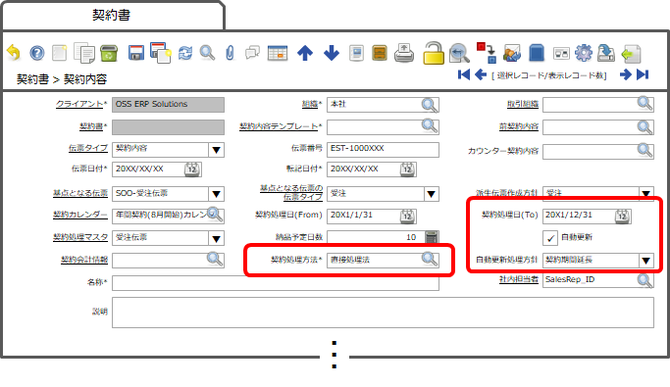Create a new record with New icon

59,53
